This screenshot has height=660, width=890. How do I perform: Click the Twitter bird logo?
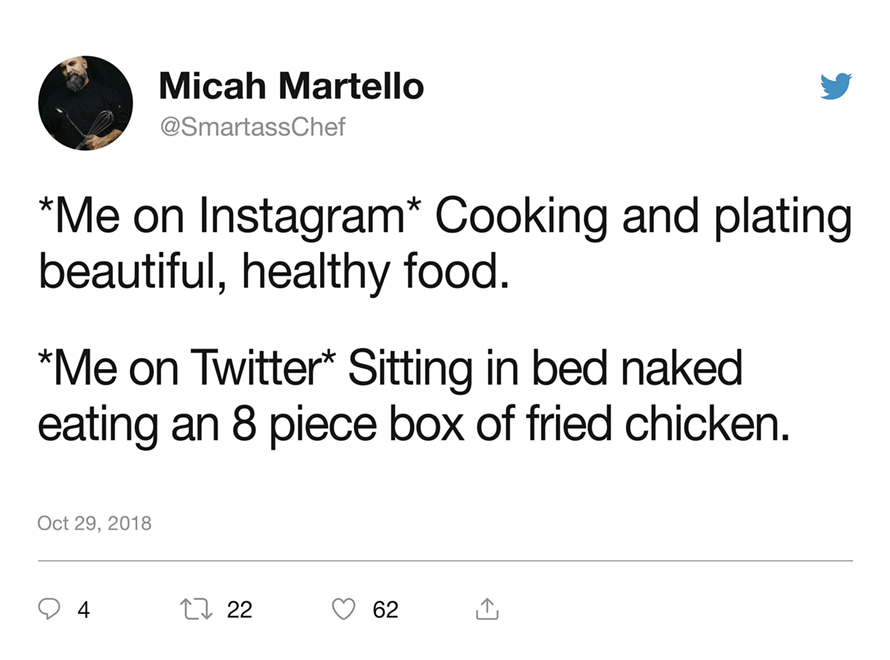pos(836,88)
